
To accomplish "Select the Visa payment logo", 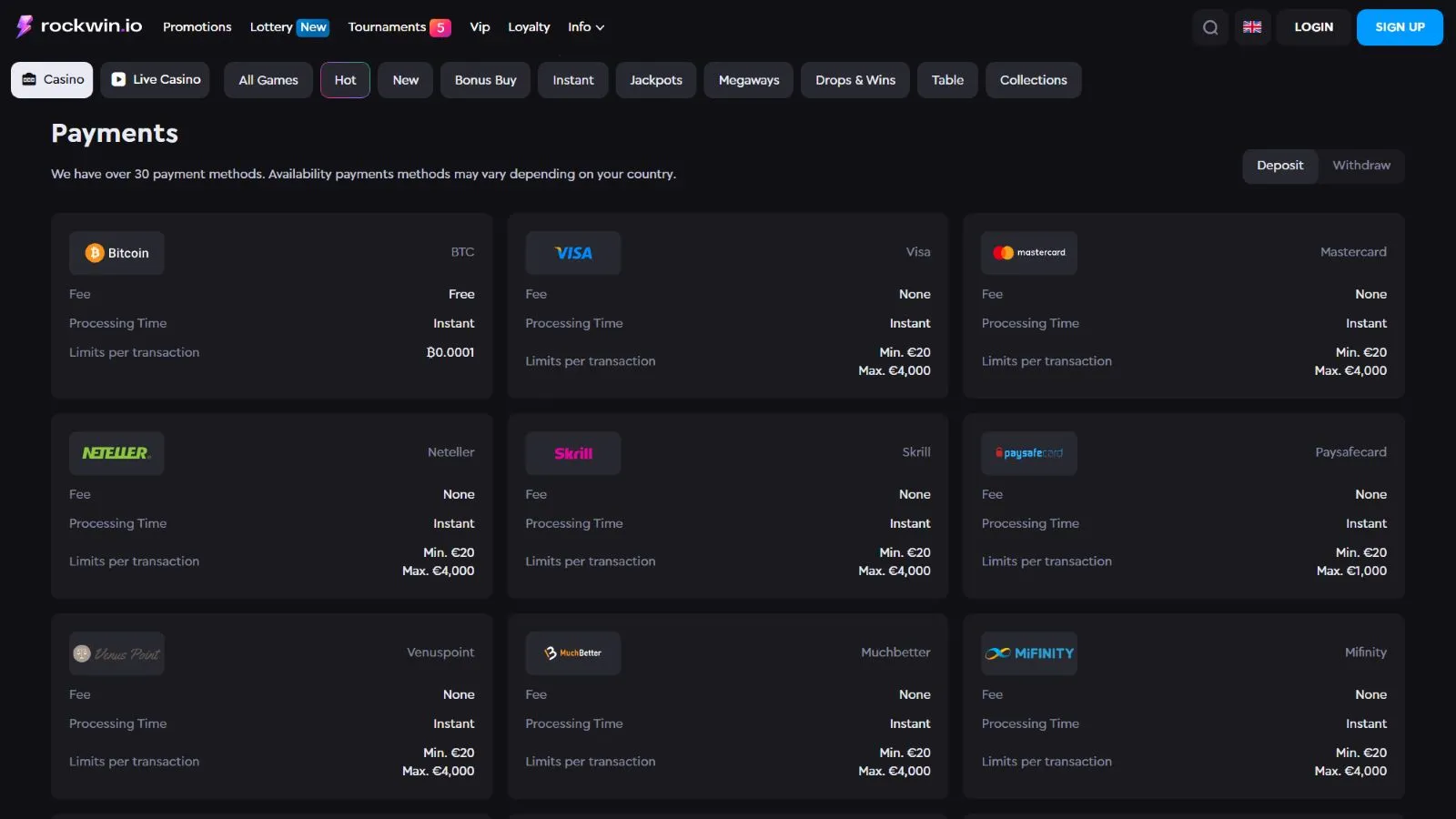I will tap(573, 253).
